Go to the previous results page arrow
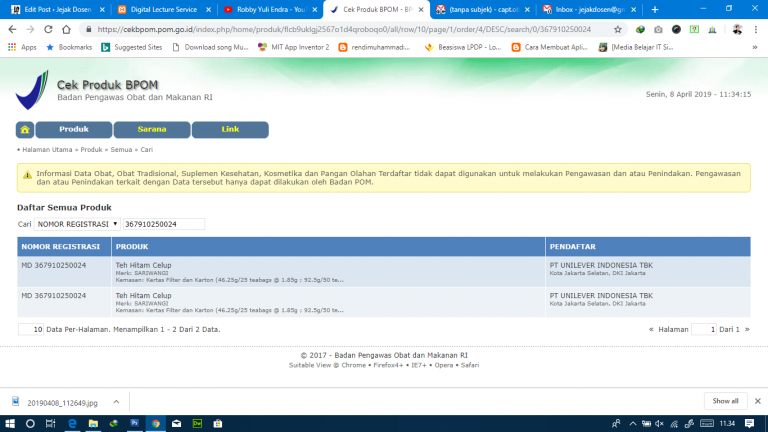The height and width of the screenshot is (432, 768). tap(651, 329)
